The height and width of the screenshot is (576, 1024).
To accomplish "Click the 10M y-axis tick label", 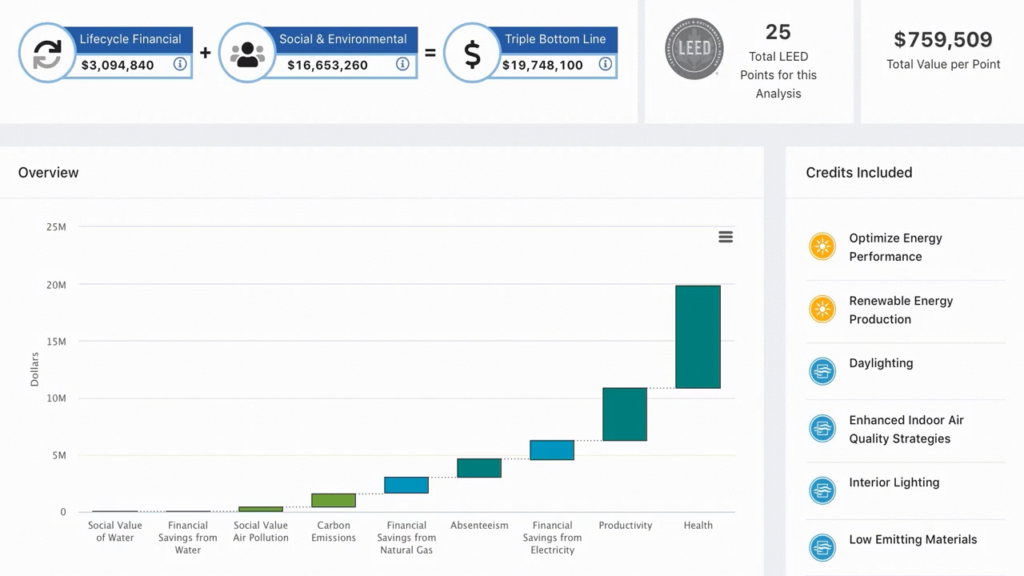I will [56, 398].
